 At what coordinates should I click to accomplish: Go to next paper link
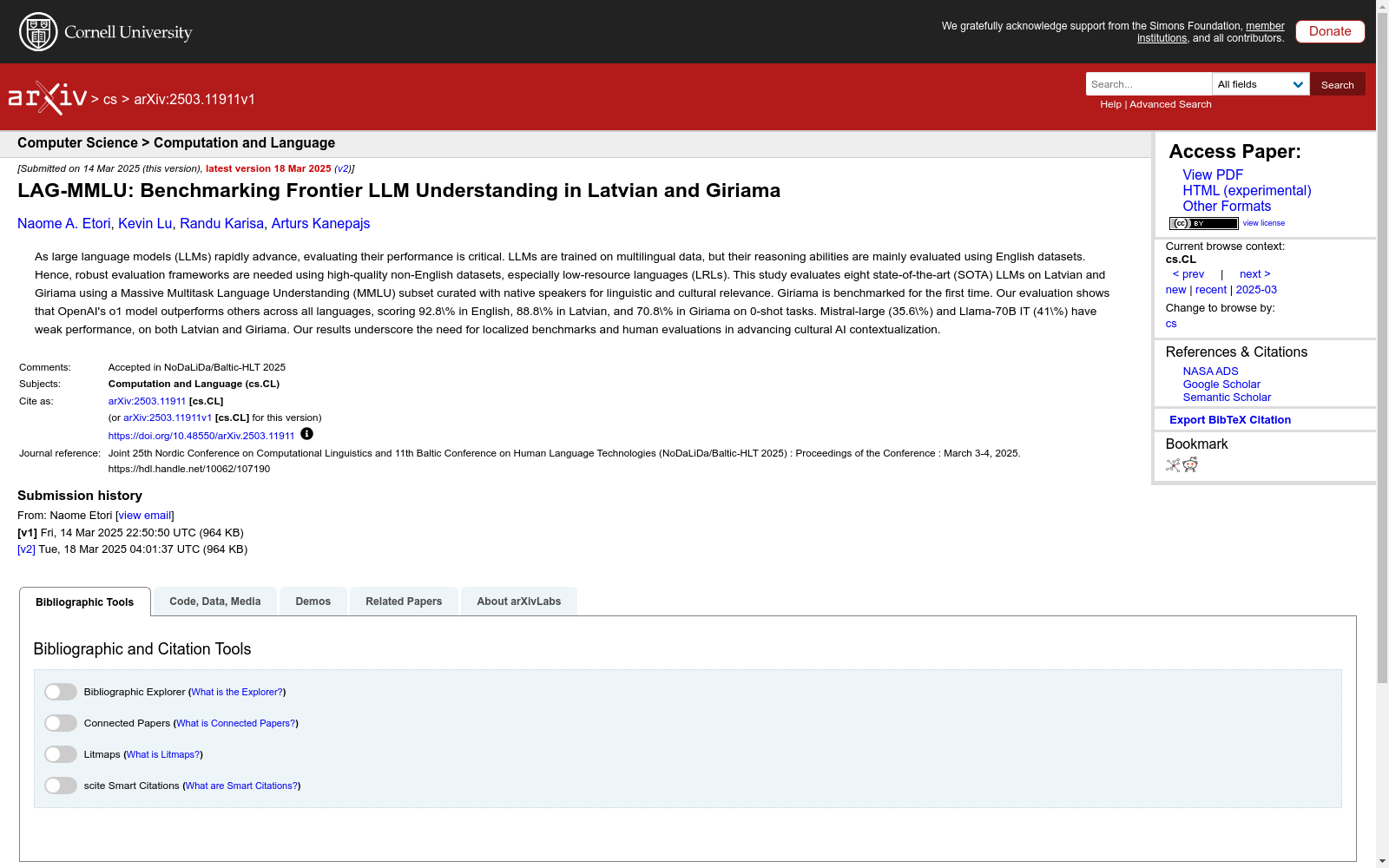(x=1255, y=274)
